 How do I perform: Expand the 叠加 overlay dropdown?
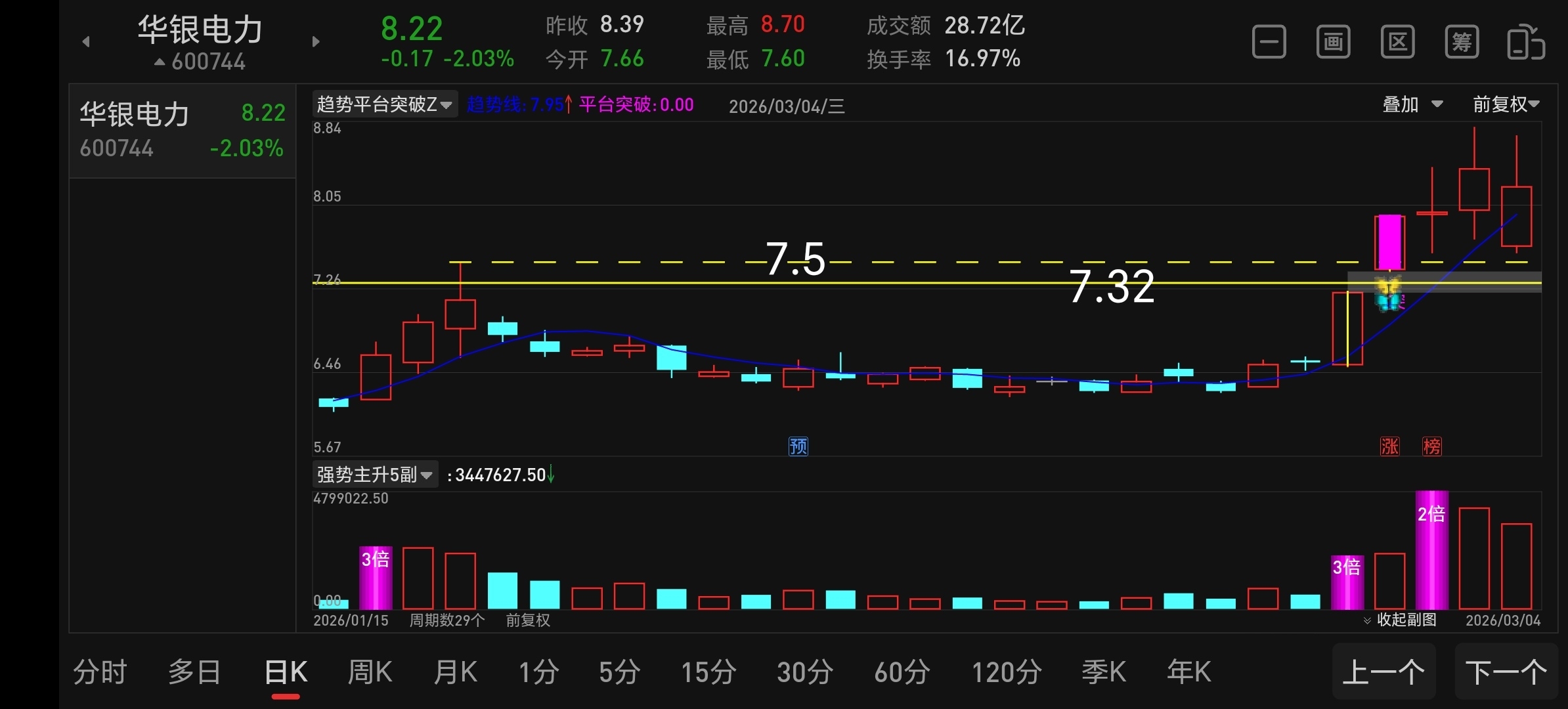1412,104
